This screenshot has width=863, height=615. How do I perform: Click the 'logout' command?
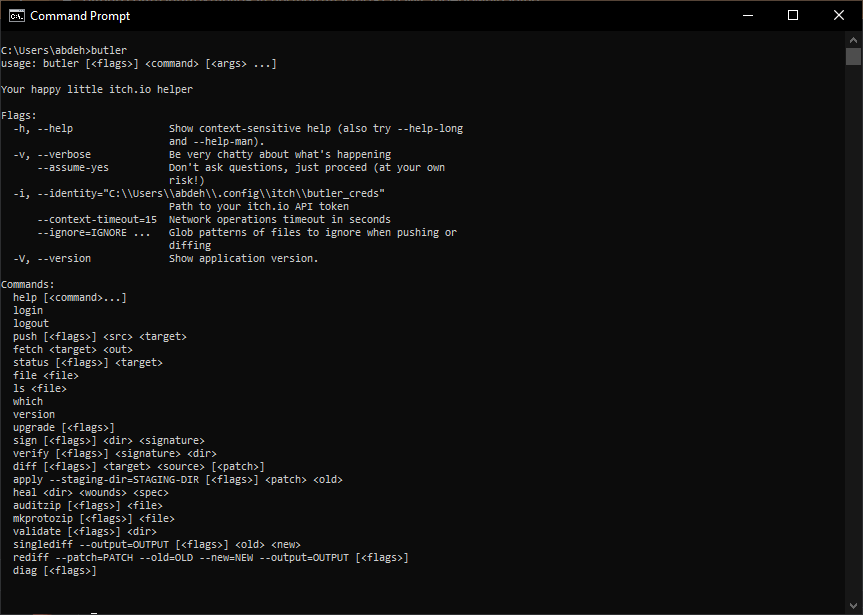coord(31,324)
